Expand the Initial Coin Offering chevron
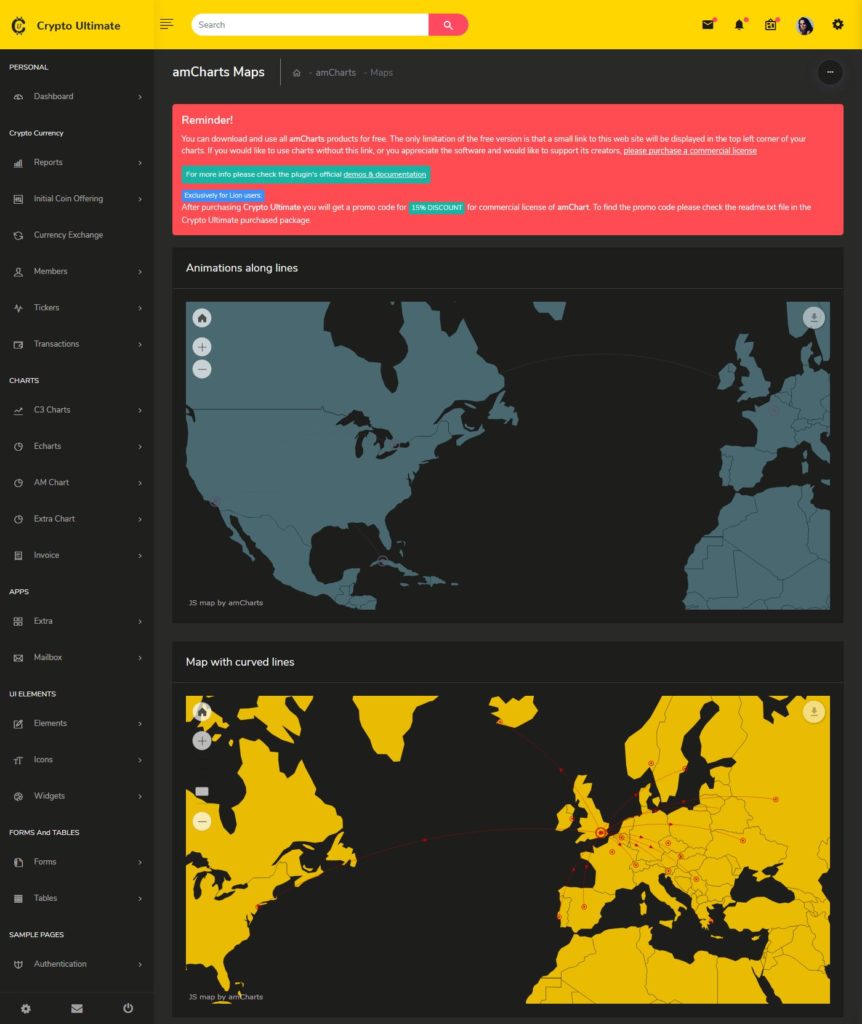The height and width of the screenshot is (1024, 862). pos(140,199)
